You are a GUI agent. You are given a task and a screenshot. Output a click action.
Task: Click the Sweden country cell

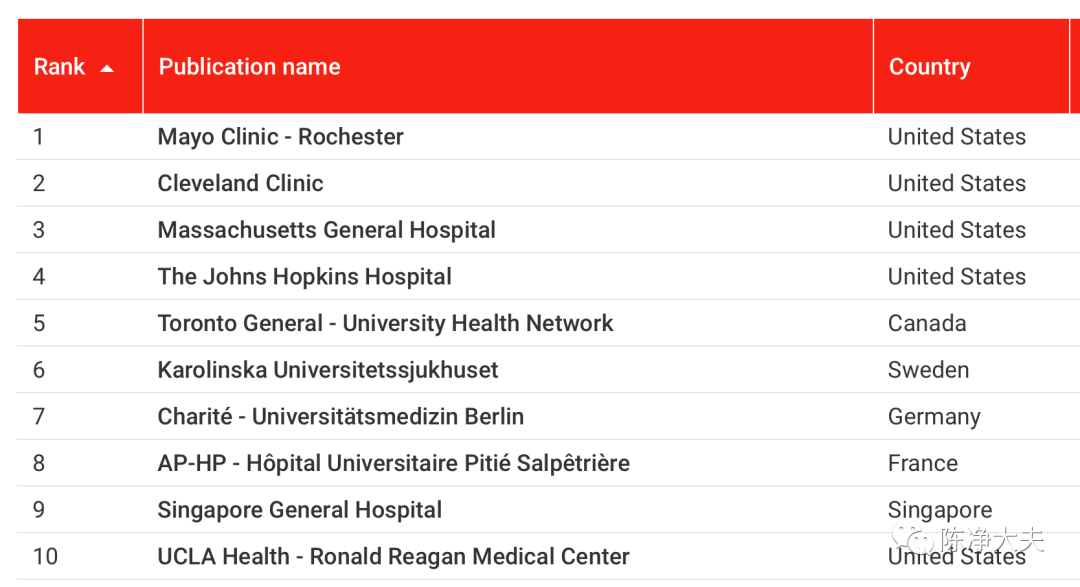(928, 370)
